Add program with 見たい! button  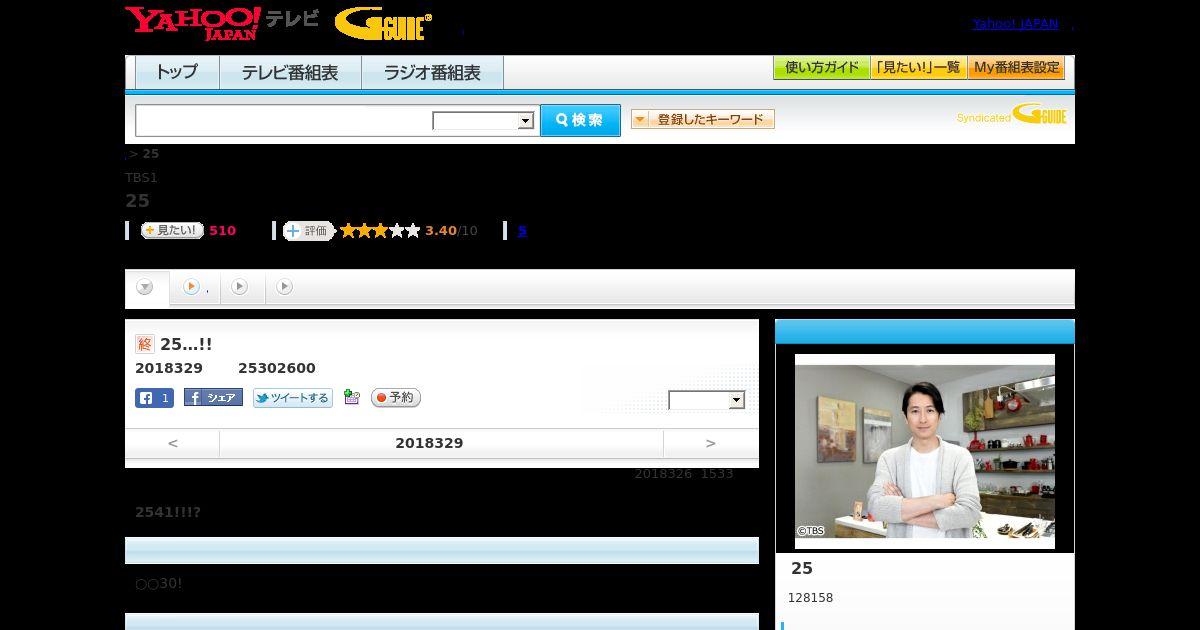[x=172, y=230]
